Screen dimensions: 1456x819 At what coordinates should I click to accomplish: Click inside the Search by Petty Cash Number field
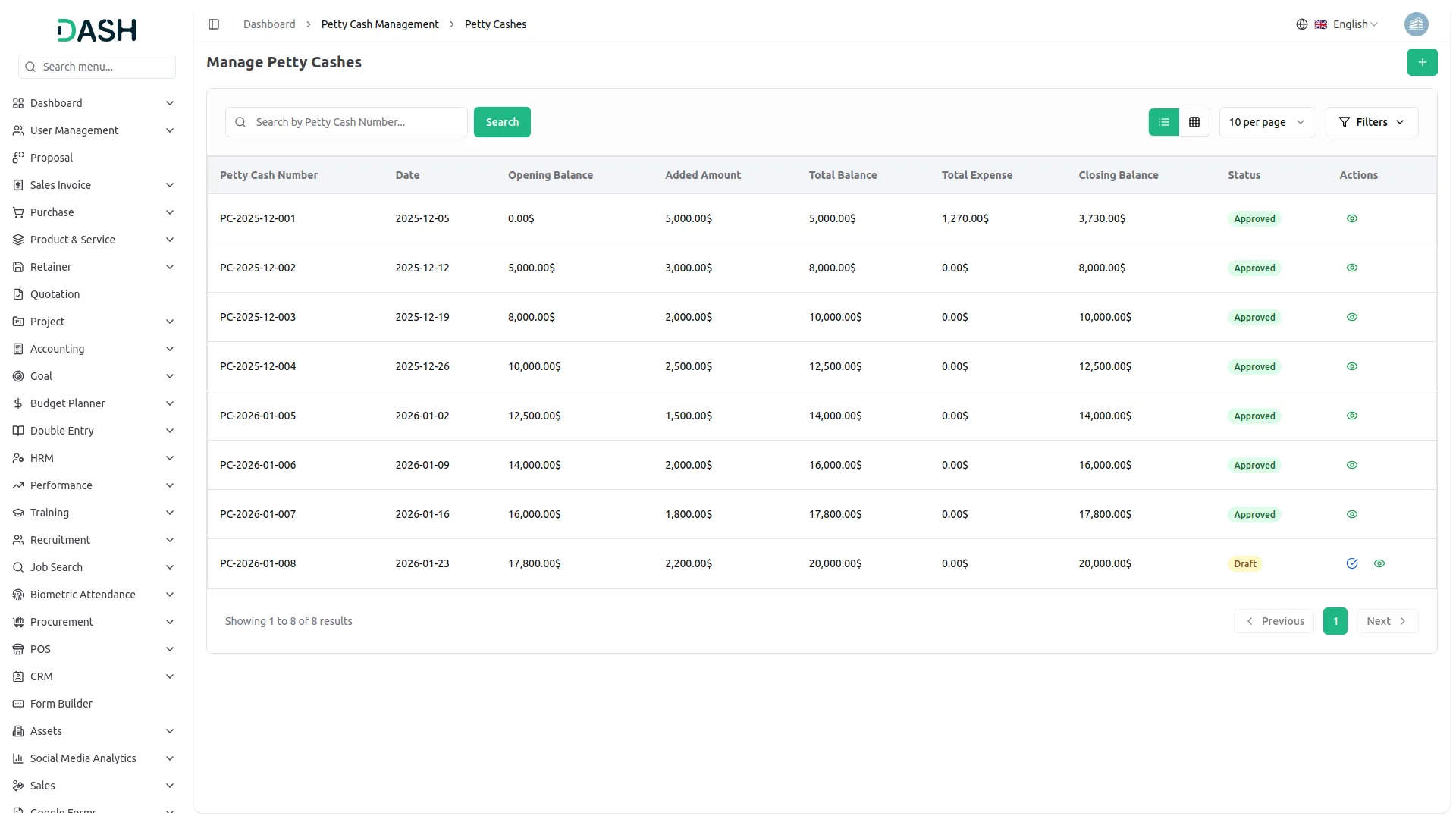pyautogui.click(x=346, y=122)
